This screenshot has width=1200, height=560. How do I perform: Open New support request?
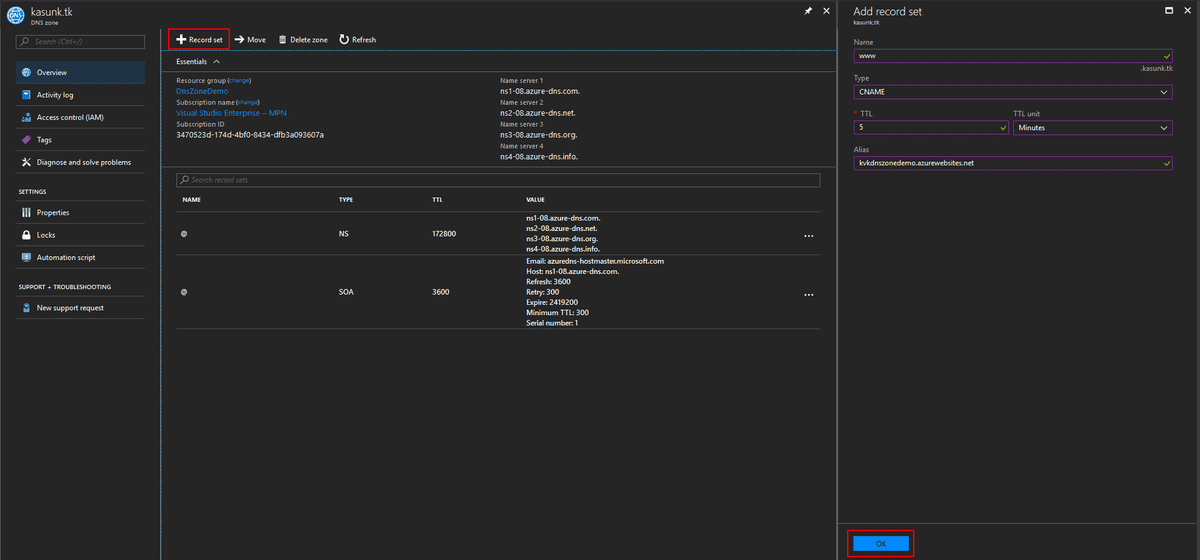coord(80,308)
